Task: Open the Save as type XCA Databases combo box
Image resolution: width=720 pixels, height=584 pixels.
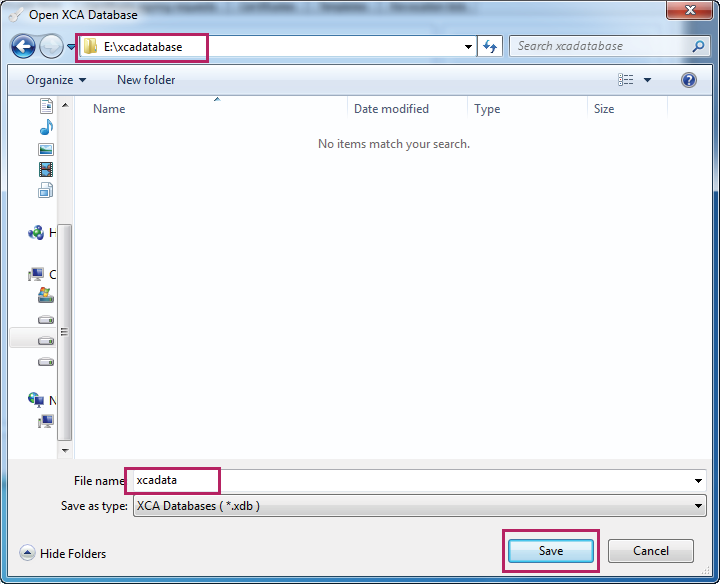Action: [419, 506]
